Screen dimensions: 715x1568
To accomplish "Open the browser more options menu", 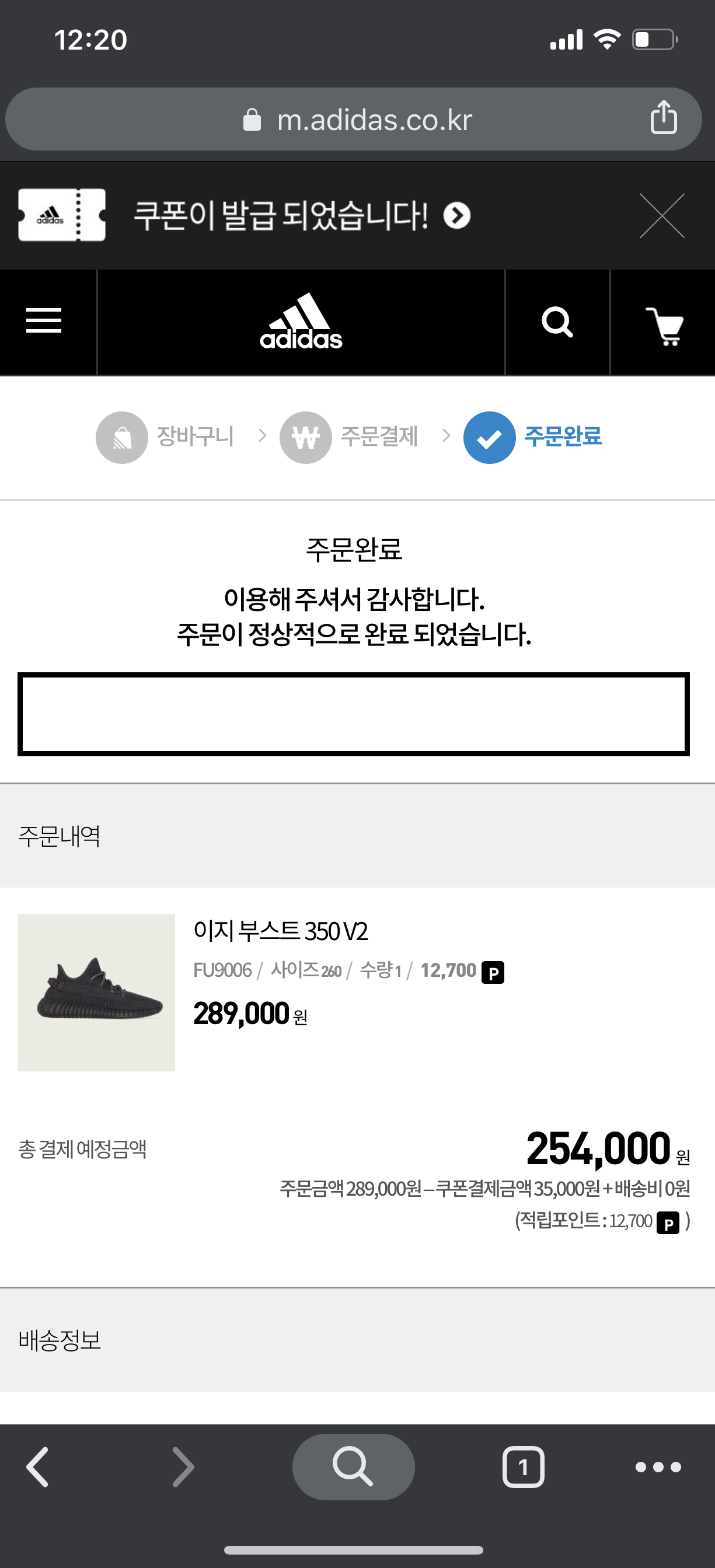I will point(658,1467).
